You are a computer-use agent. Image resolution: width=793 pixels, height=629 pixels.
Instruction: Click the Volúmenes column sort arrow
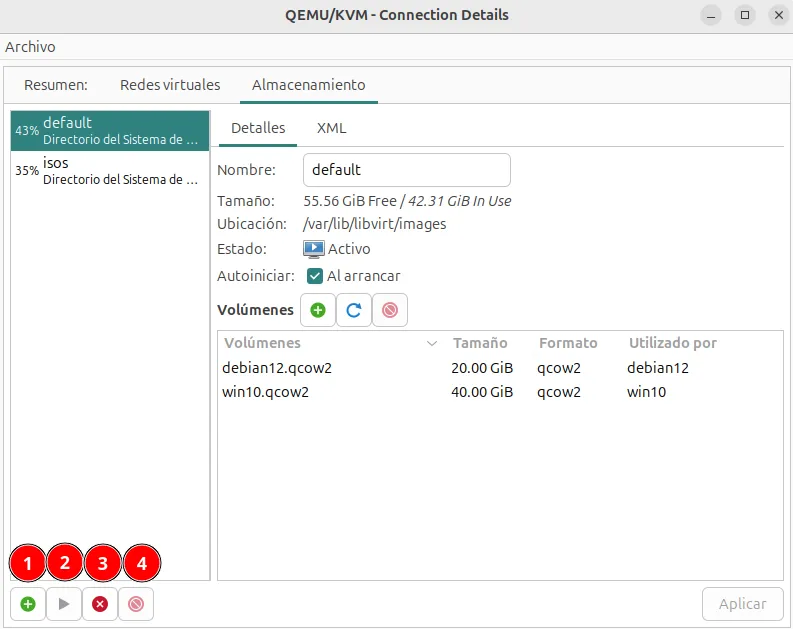[432, 343]
